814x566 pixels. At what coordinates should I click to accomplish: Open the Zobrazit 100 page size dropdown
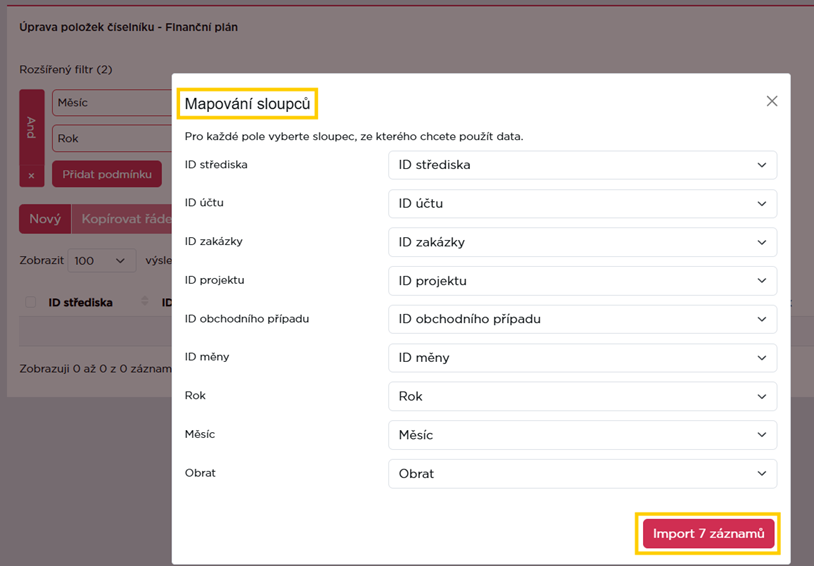coord(102,261)
